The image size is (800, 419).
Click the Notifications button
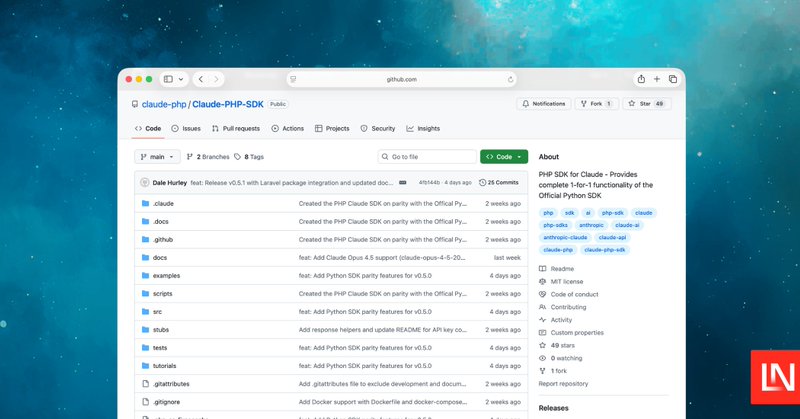543,104
